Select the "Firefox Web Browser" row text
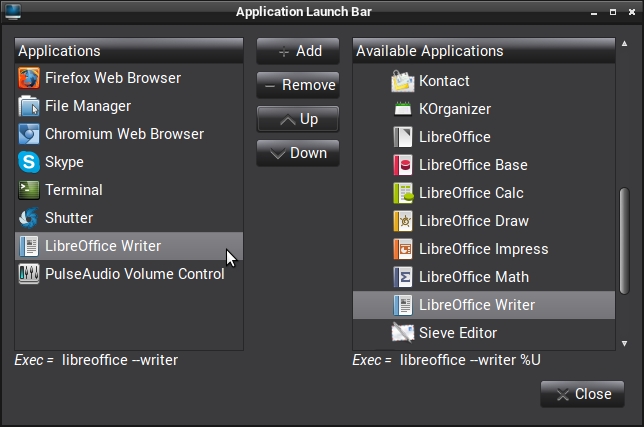Image resolution: width=644 pixels, height=427 pixels. 113,78
